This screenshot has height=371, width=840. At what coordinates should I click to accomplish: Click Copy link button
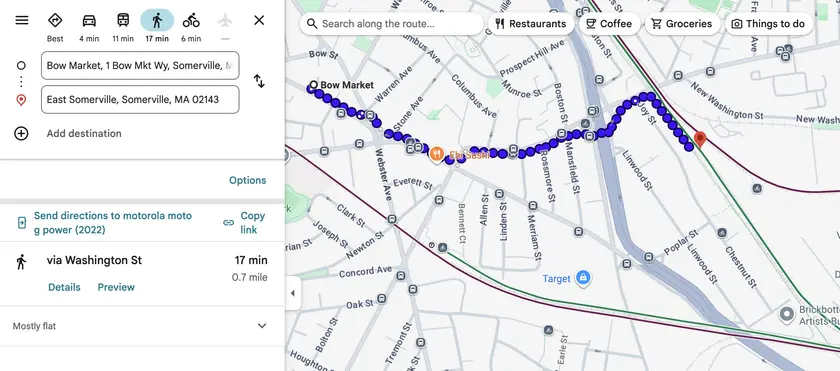(244, 223)
